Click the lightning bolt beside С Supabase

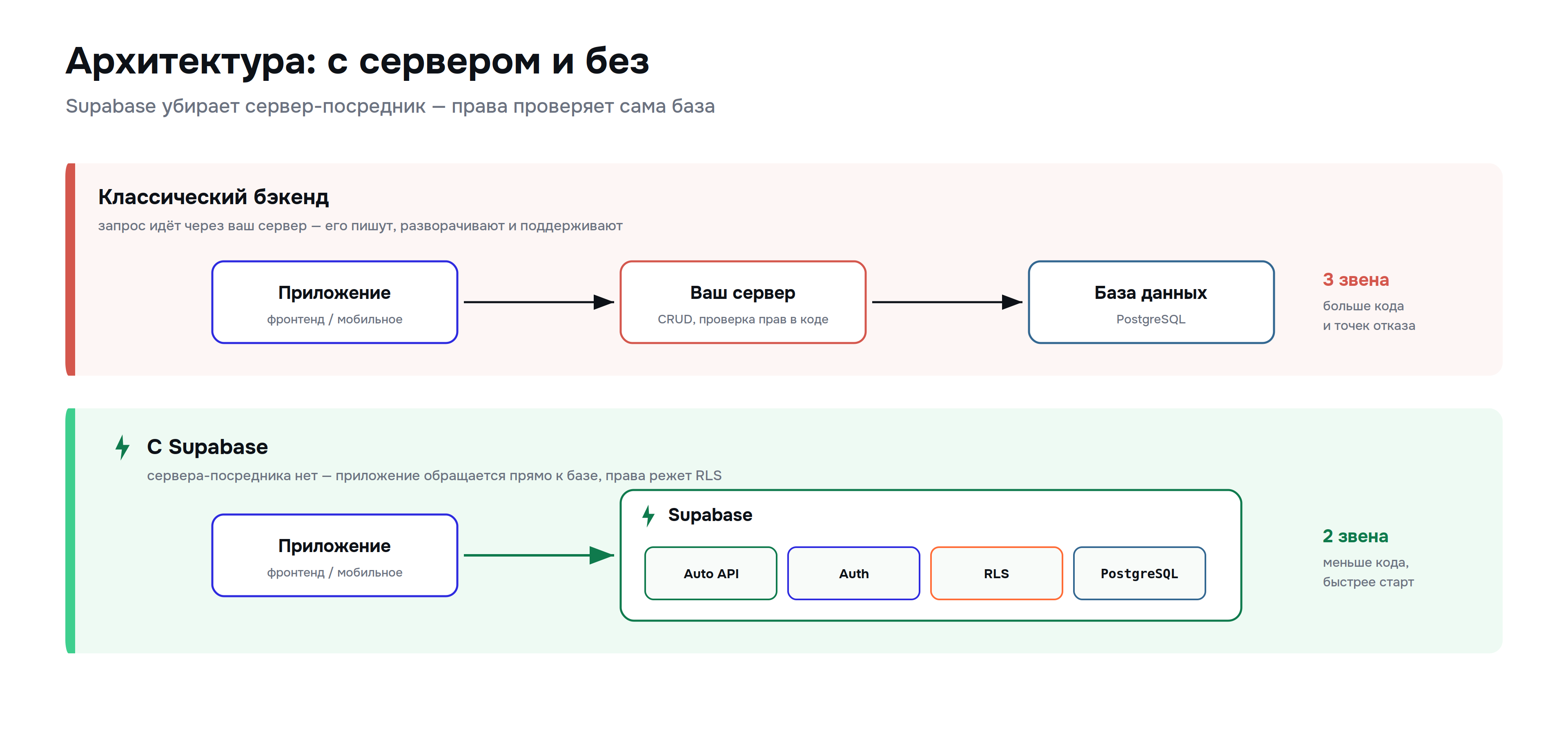click(122, 447)
